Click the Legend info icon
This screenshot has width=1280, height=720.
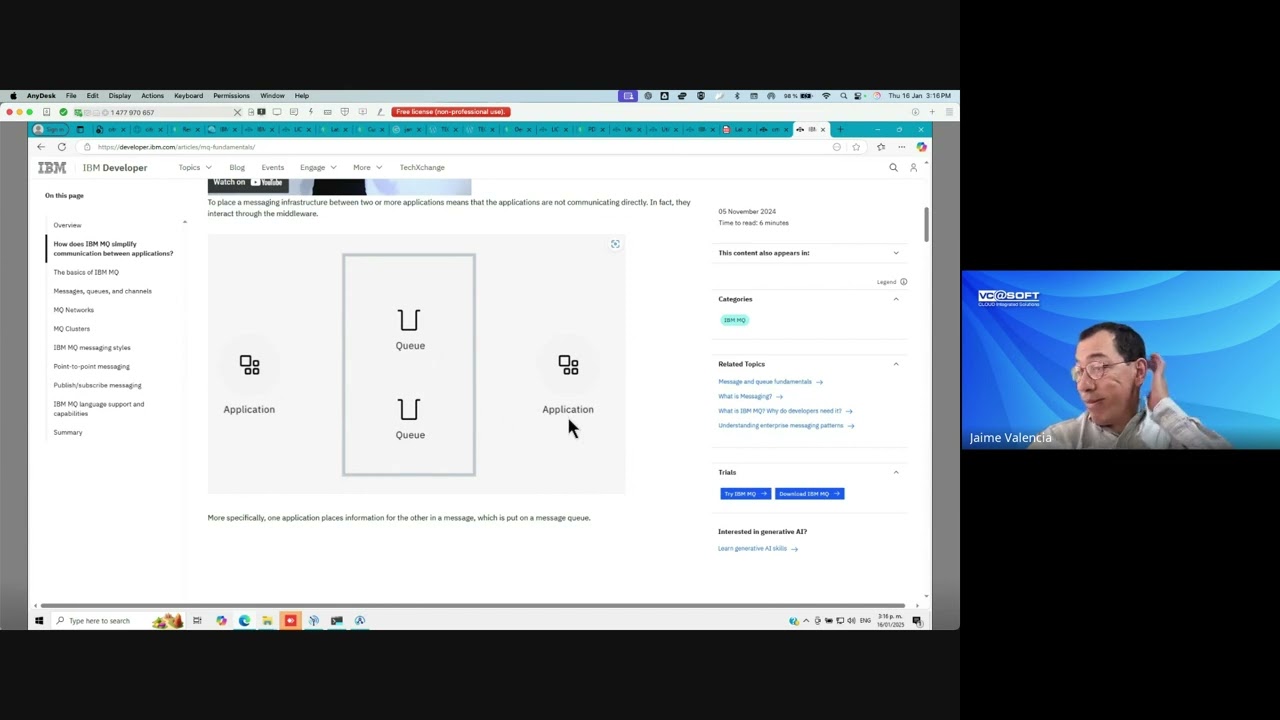[x=903, y=282]
